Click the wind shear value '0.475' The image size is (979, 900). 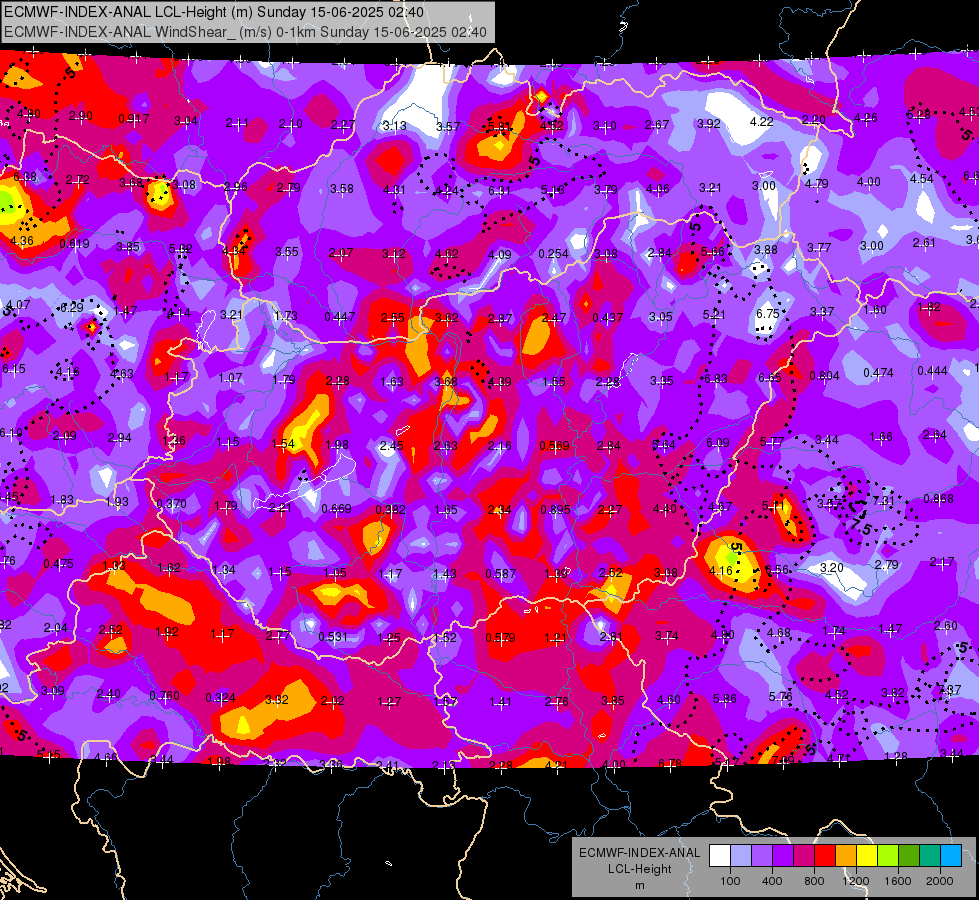click(x=59, y=564)
